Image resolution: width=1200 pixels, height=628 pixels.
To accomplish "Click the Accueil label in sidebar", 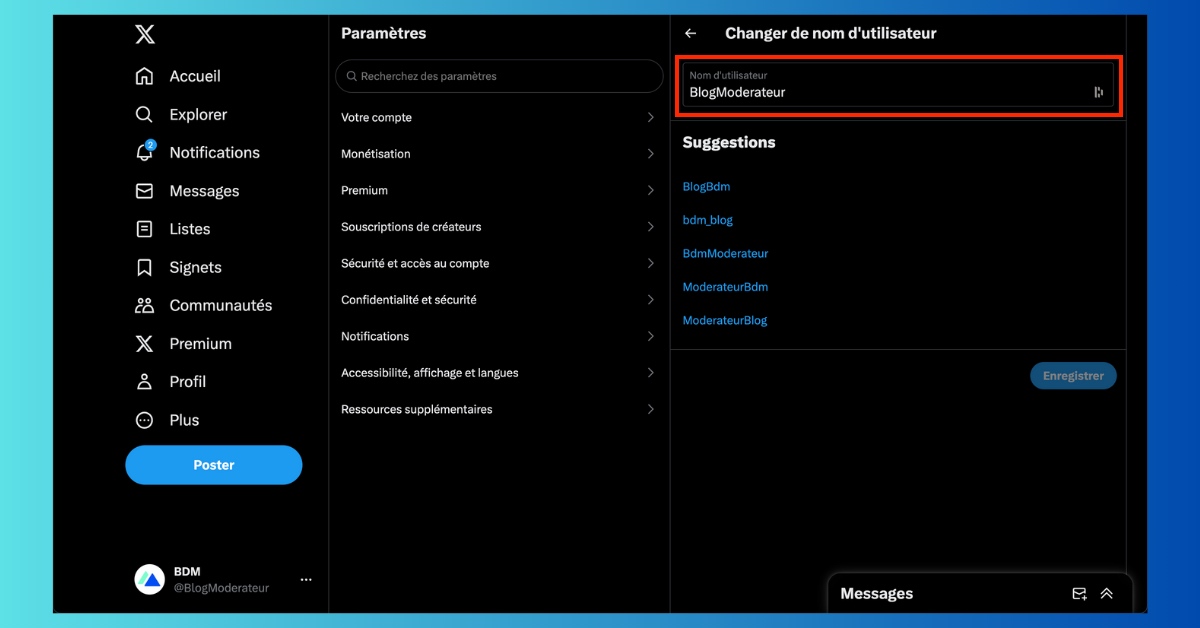I will (x=195, y=76).
